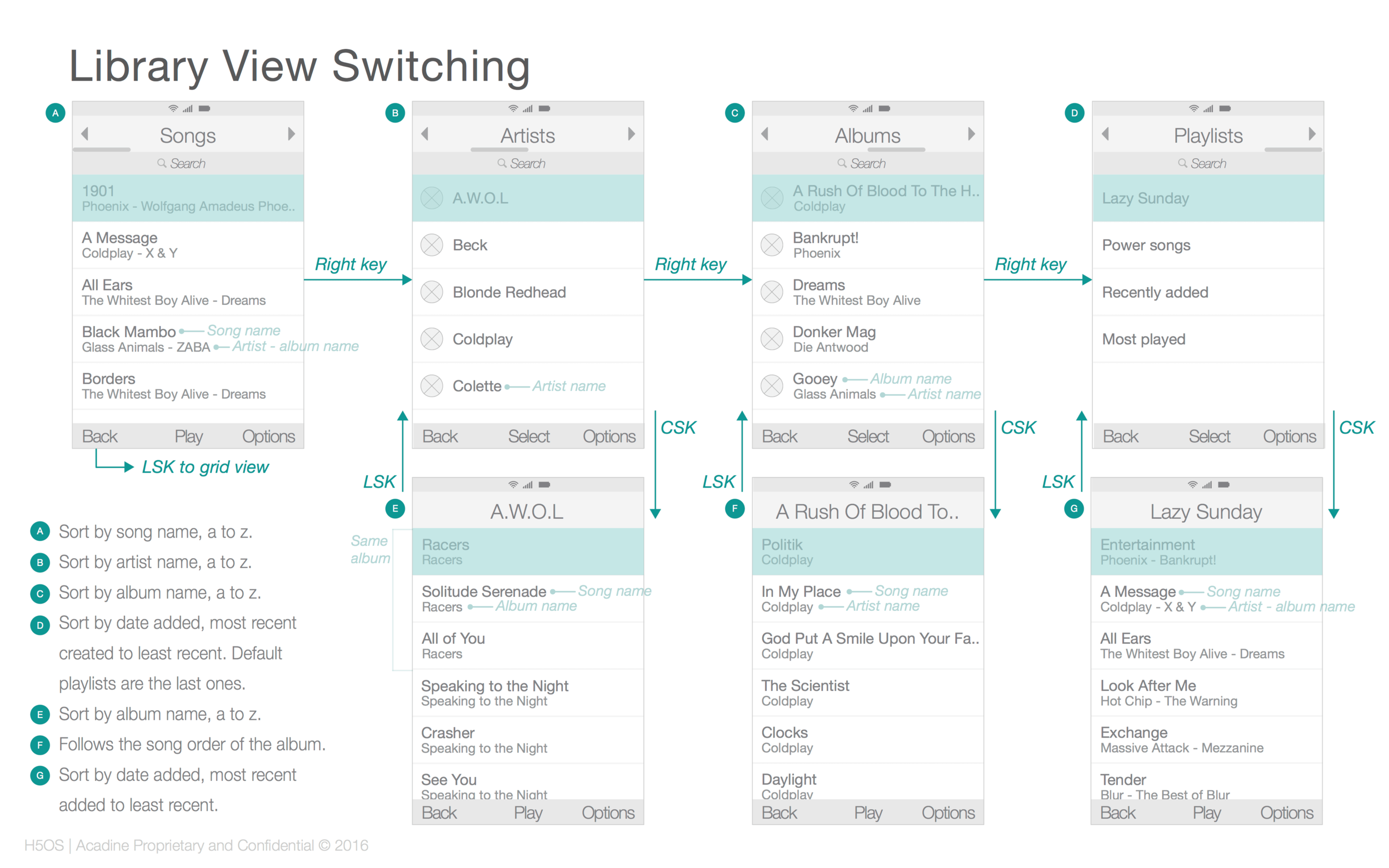
Task: Open the album 'Dreams' by The Whitest Boy Alive
Action: pos(868,292)
